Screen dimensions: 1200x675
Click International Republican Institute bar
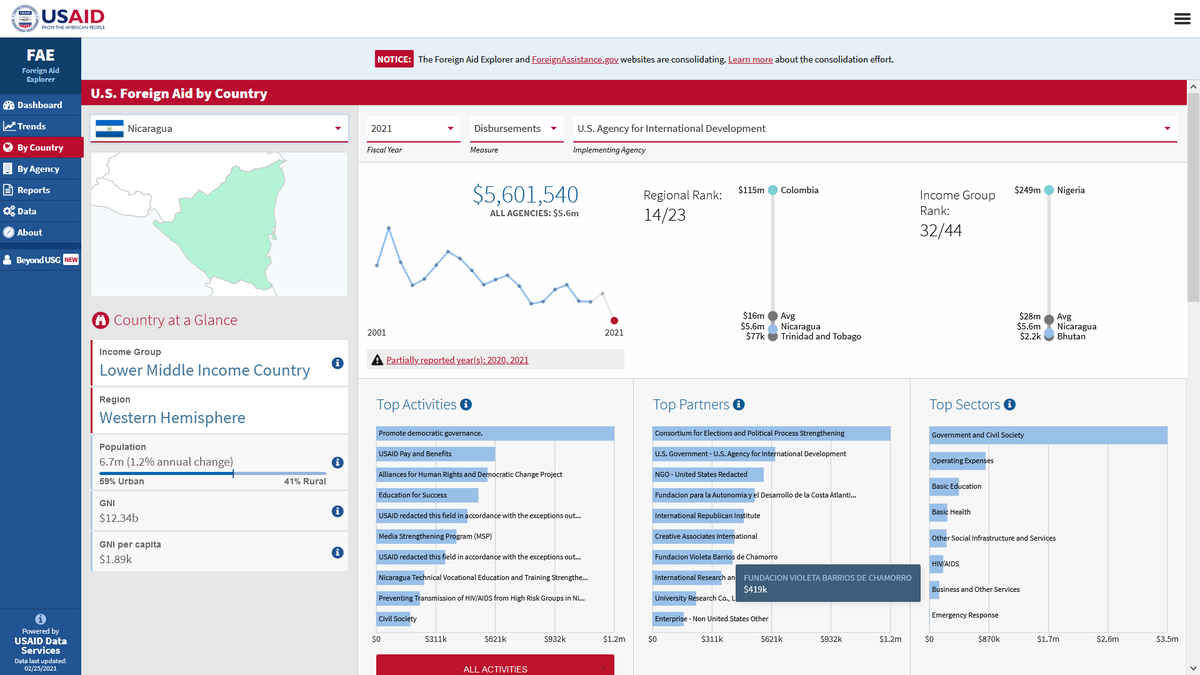pos(699,515)
